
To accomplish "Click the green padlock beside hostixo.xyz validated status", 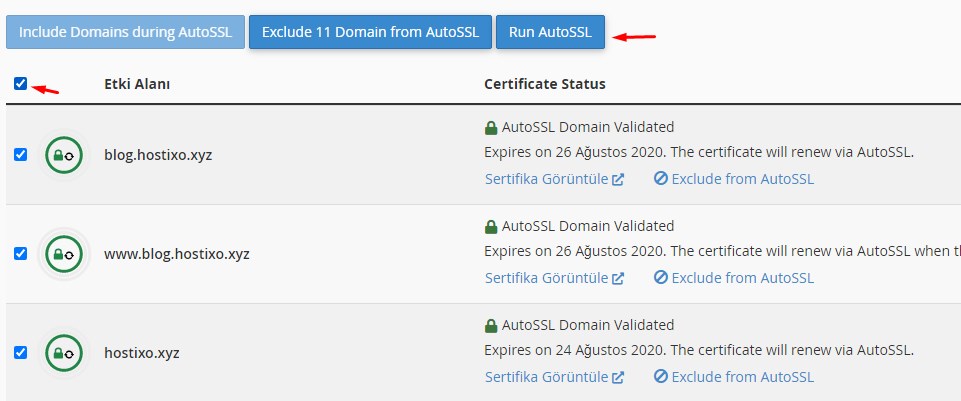I will tap(490, 326).
